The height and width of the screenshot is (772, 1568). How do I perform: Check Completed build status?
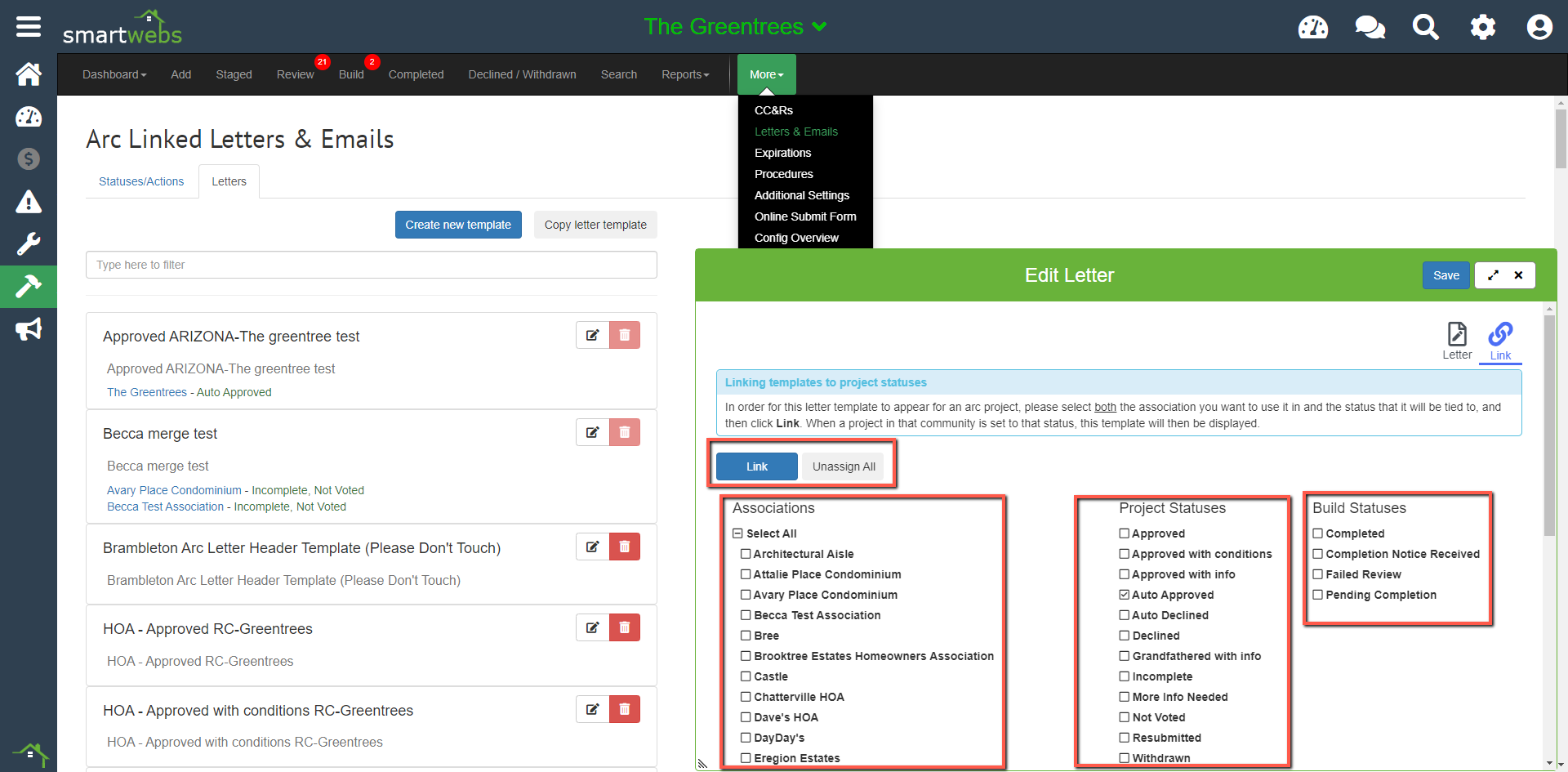pyautogui.click(x=1318, y=533)
